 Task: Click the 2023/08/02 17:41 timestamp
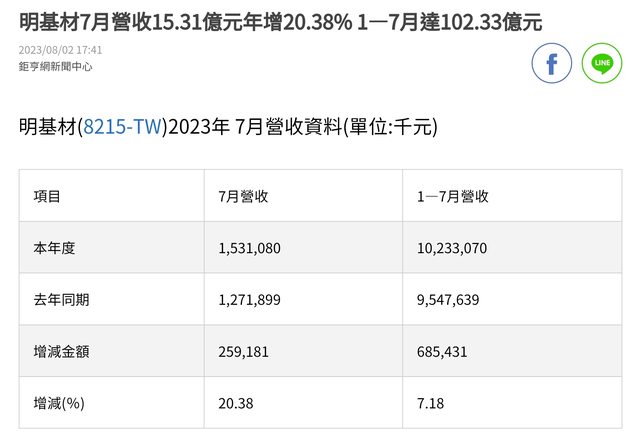click(x=61, y=49)
